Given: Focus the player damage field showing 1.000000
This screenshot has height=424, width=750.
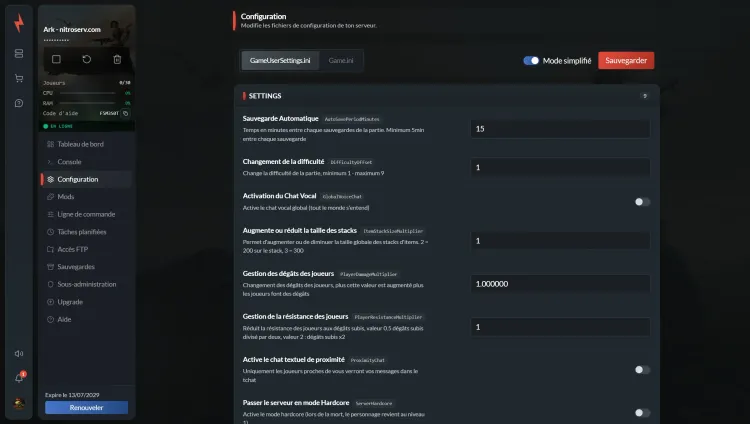Looking at the screenshot, I should 560,284.
